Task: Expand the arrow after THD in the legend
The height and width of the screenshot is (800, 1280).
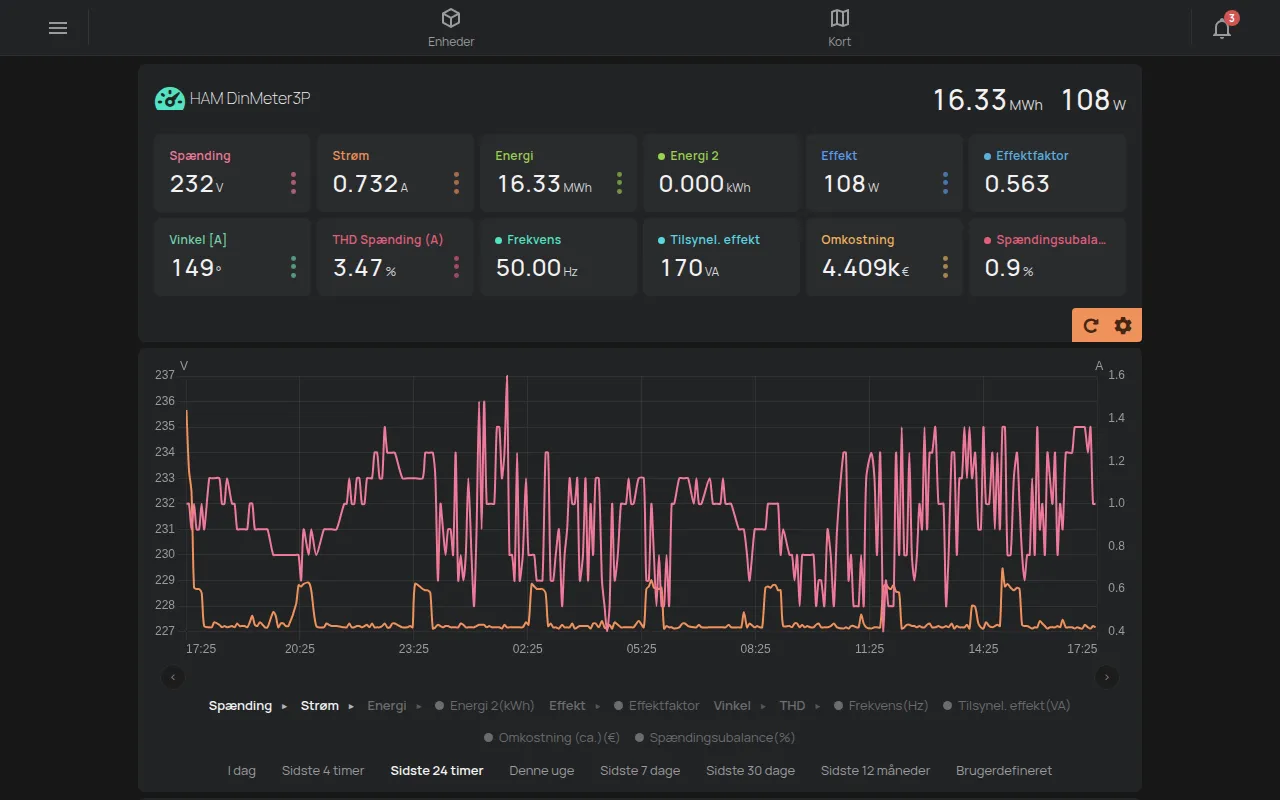Action: 817,706
